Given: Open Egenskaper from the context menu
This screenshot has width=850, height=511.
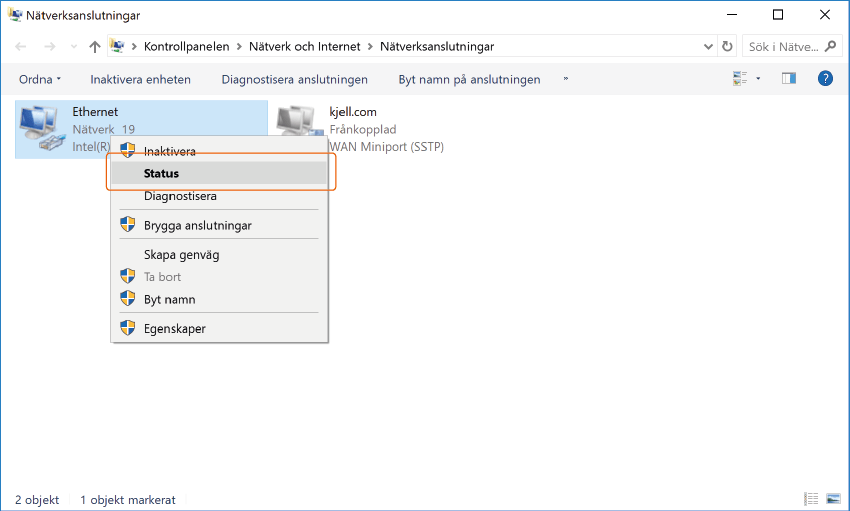Looking at the screenshot, I should pos(219,328).
